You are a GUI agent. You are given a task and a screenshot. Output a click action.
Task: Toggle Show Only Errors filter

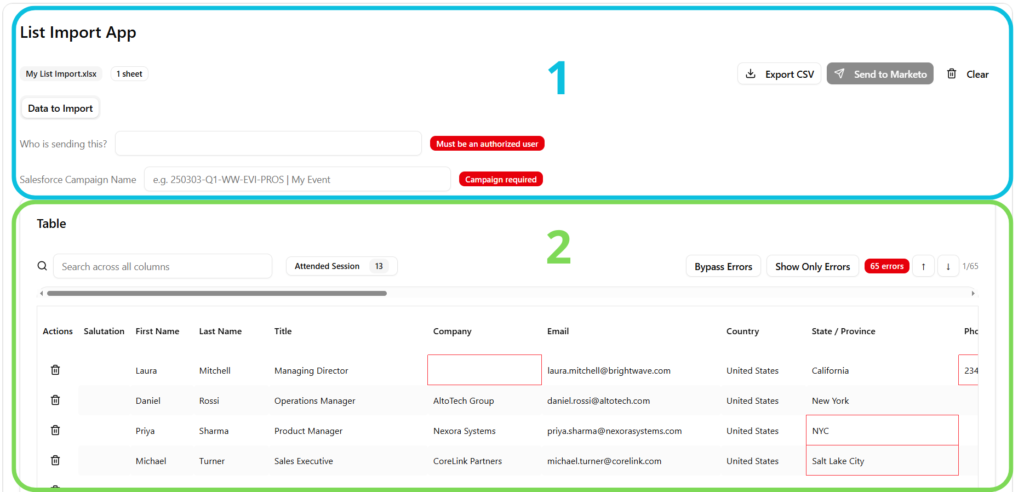point(812,267)
